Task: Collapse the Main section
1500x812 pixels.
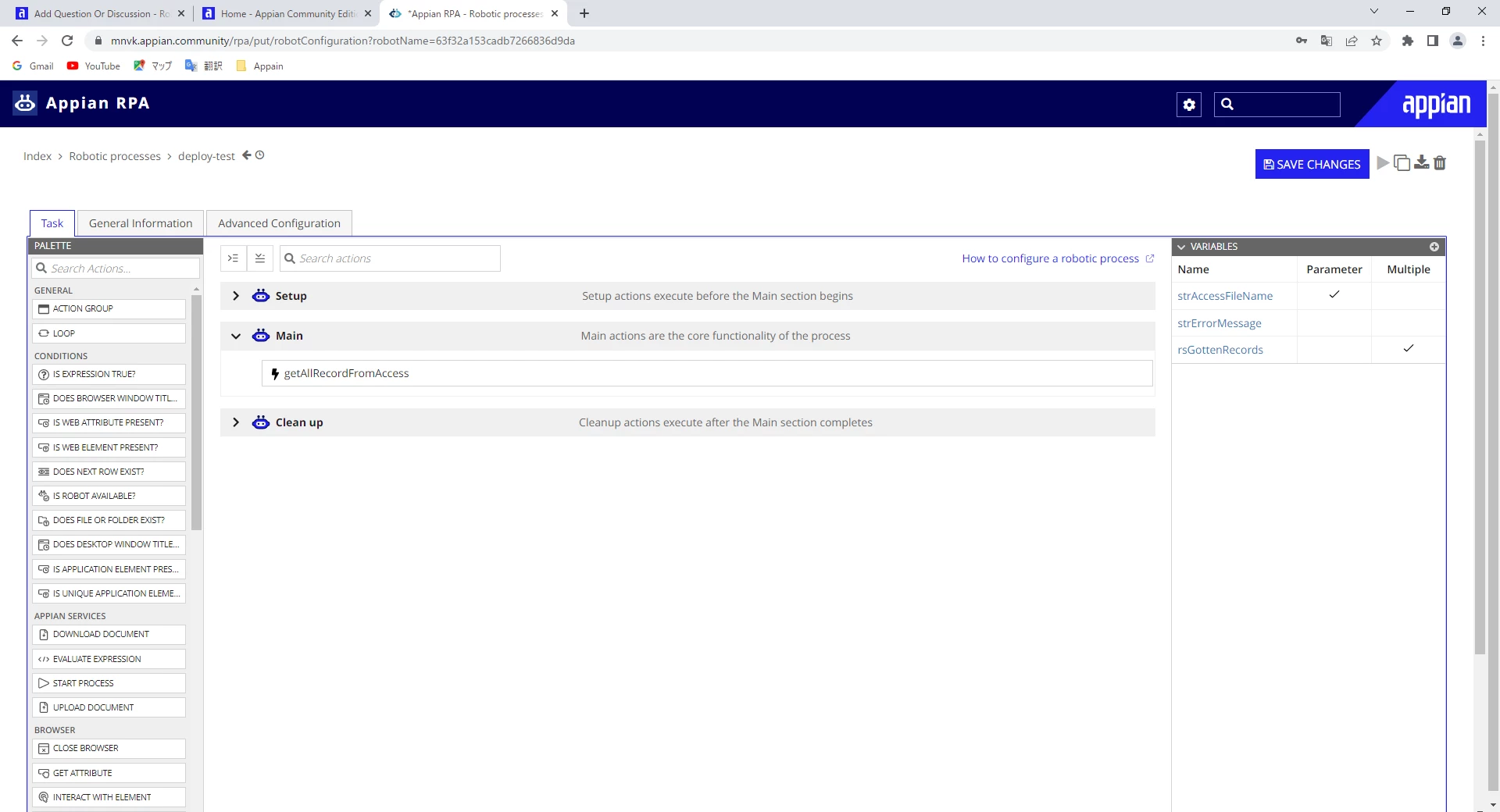Action: tap(236, 337)
